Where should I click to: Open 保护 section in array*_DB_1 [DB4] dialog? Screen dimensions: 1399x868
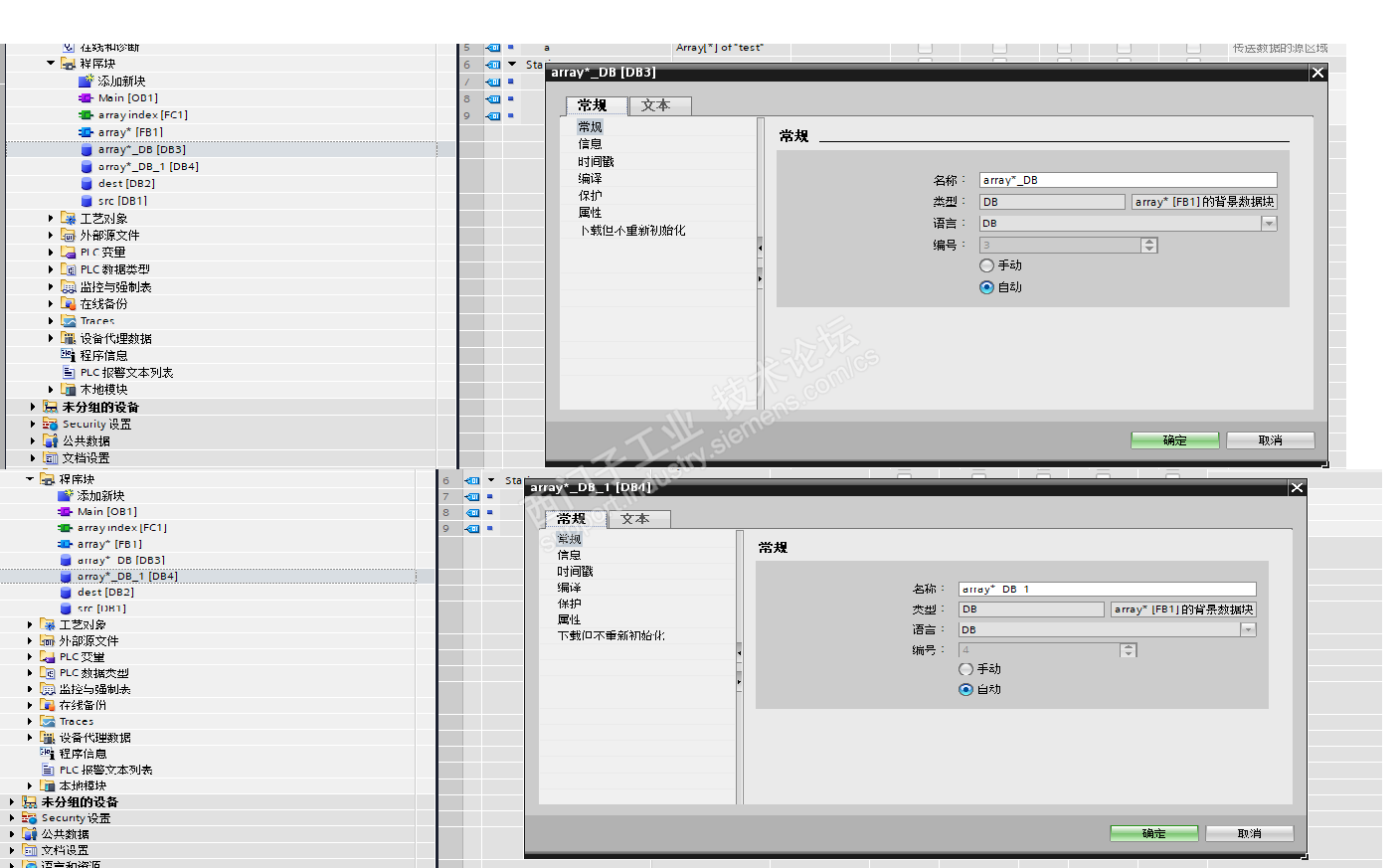(570, 604)
